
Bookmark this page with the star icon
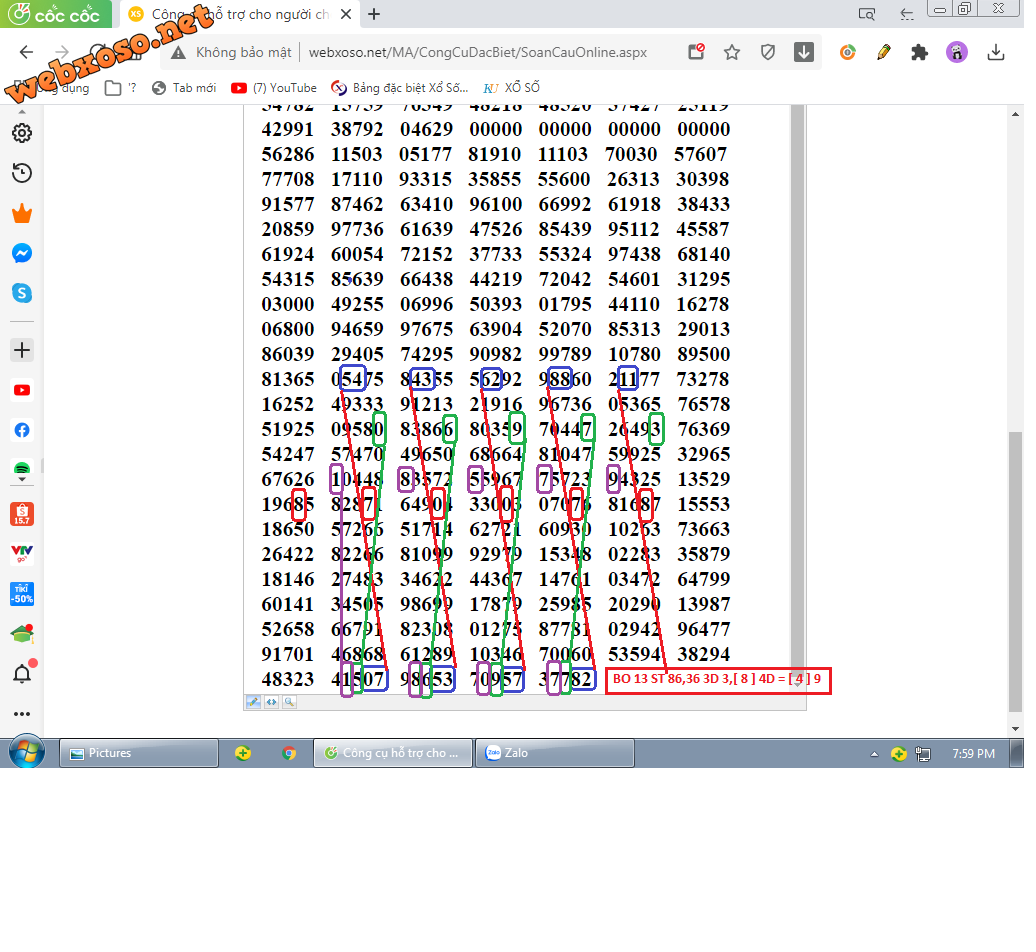[732, 53]
